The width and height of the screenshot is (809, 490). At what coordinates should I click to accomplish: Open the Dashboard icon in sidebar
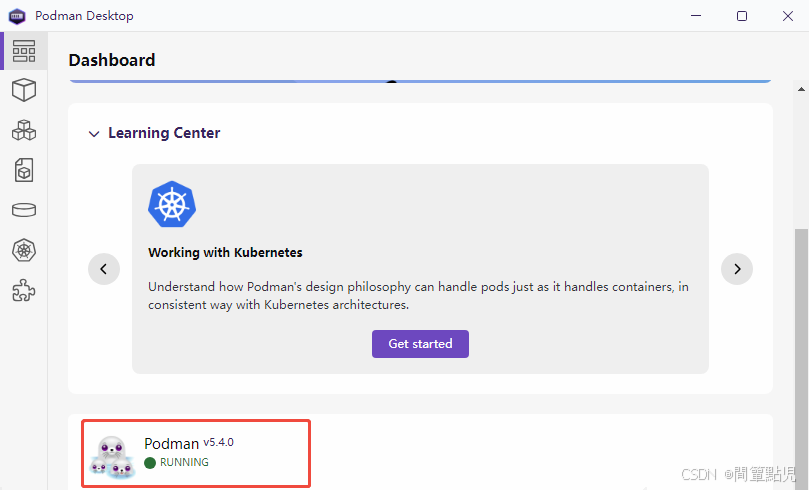coord(24,51)
